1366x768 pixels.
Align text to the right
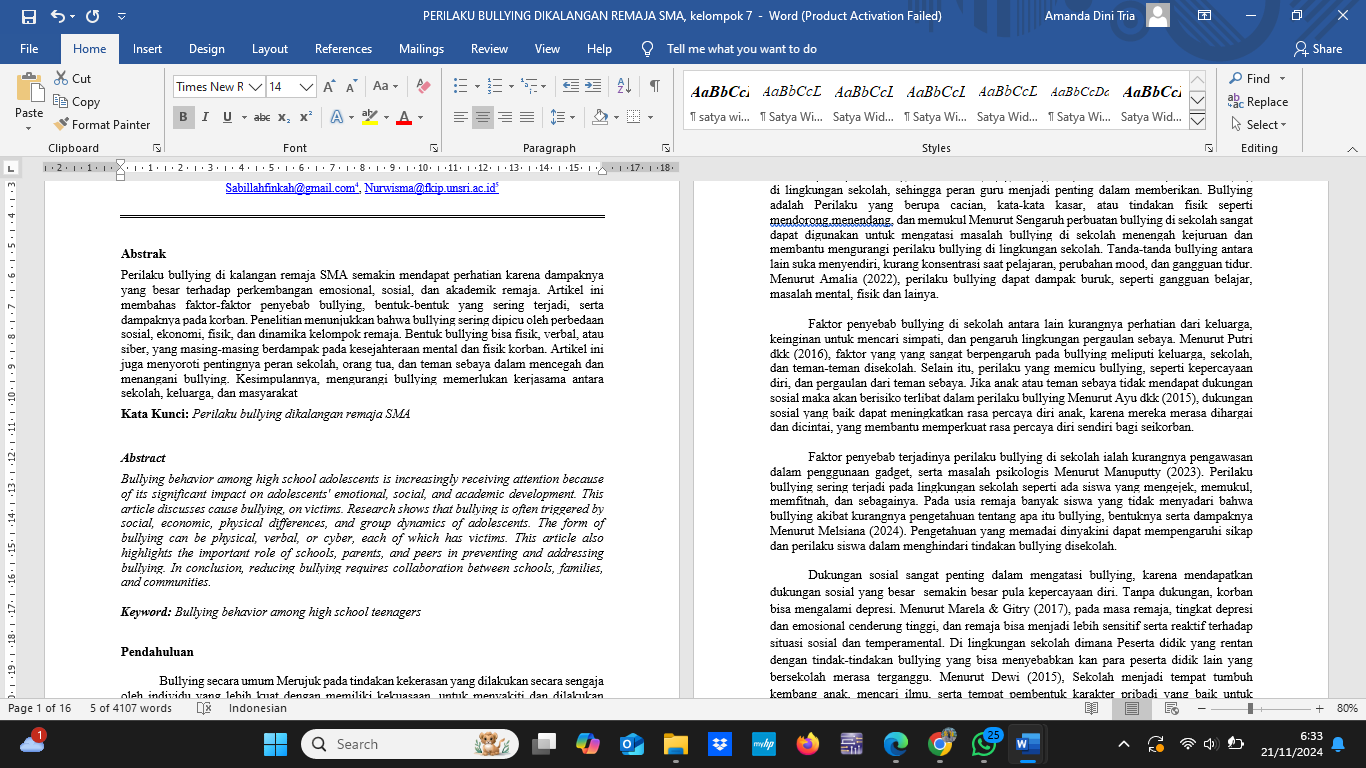click(x=505, y=117)
